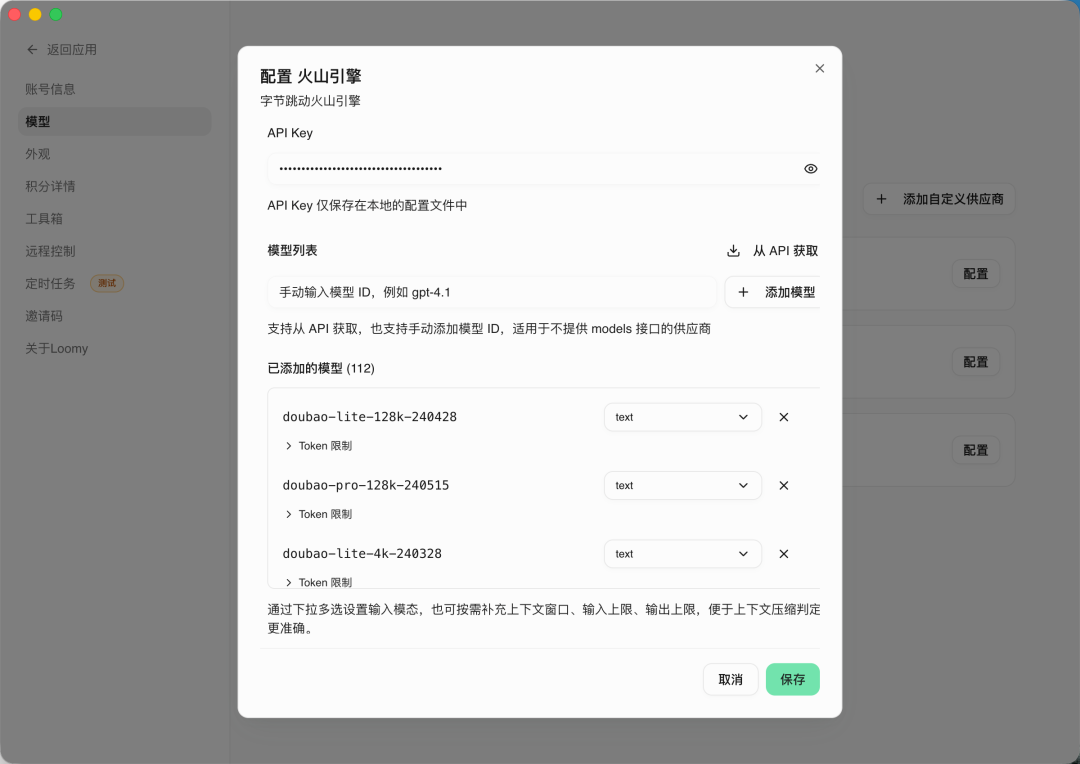The height and width of the screenshot is (764, 1080).
Task: Go back via 返回应用
Action: click(61, 50)
